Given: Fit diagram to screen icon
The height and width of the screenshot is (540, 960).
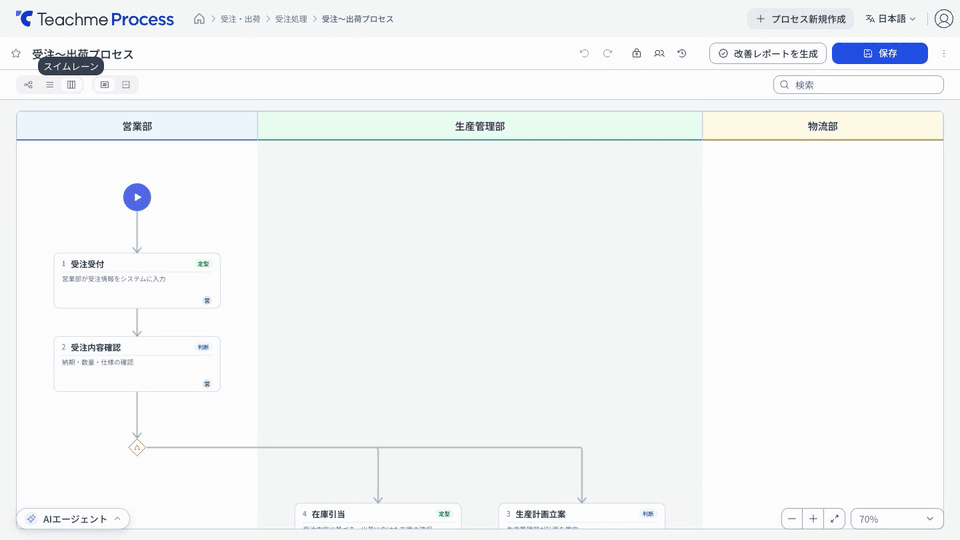Looking at the screenshot, I should [834, 519].
